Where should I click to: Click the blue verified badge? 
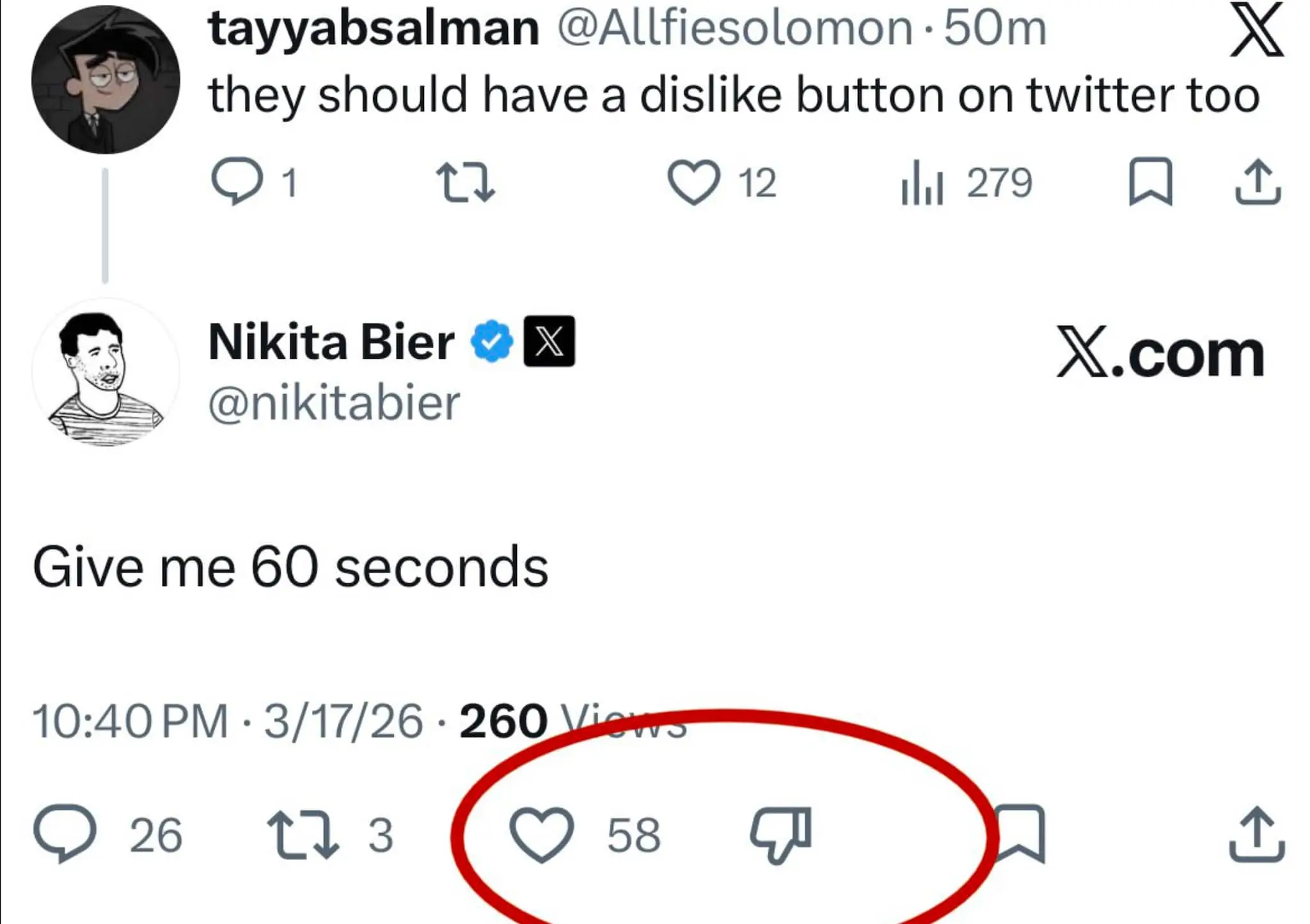click(x=491, y=342)
